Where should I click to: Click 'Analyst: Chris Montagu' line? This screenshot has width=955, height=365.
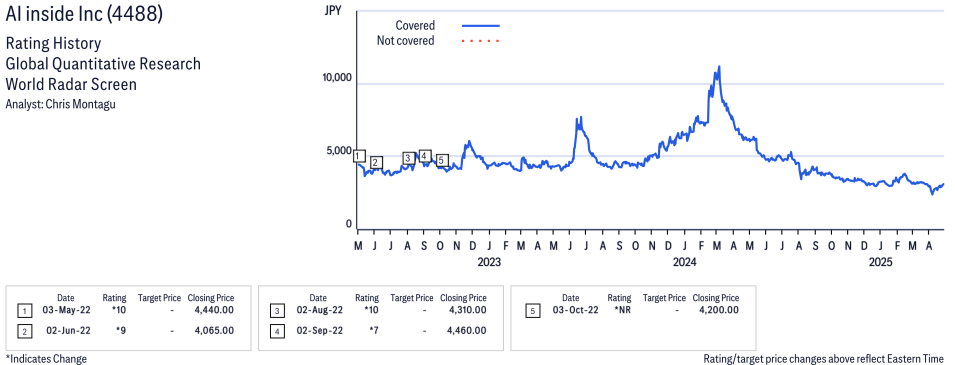tap(60, 104)
